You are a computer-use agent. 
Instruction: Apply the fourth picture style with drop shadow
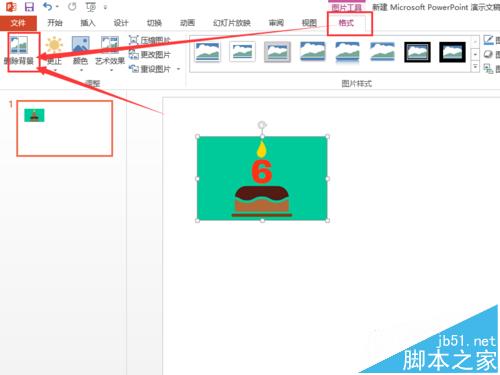[x=312, y=52]
